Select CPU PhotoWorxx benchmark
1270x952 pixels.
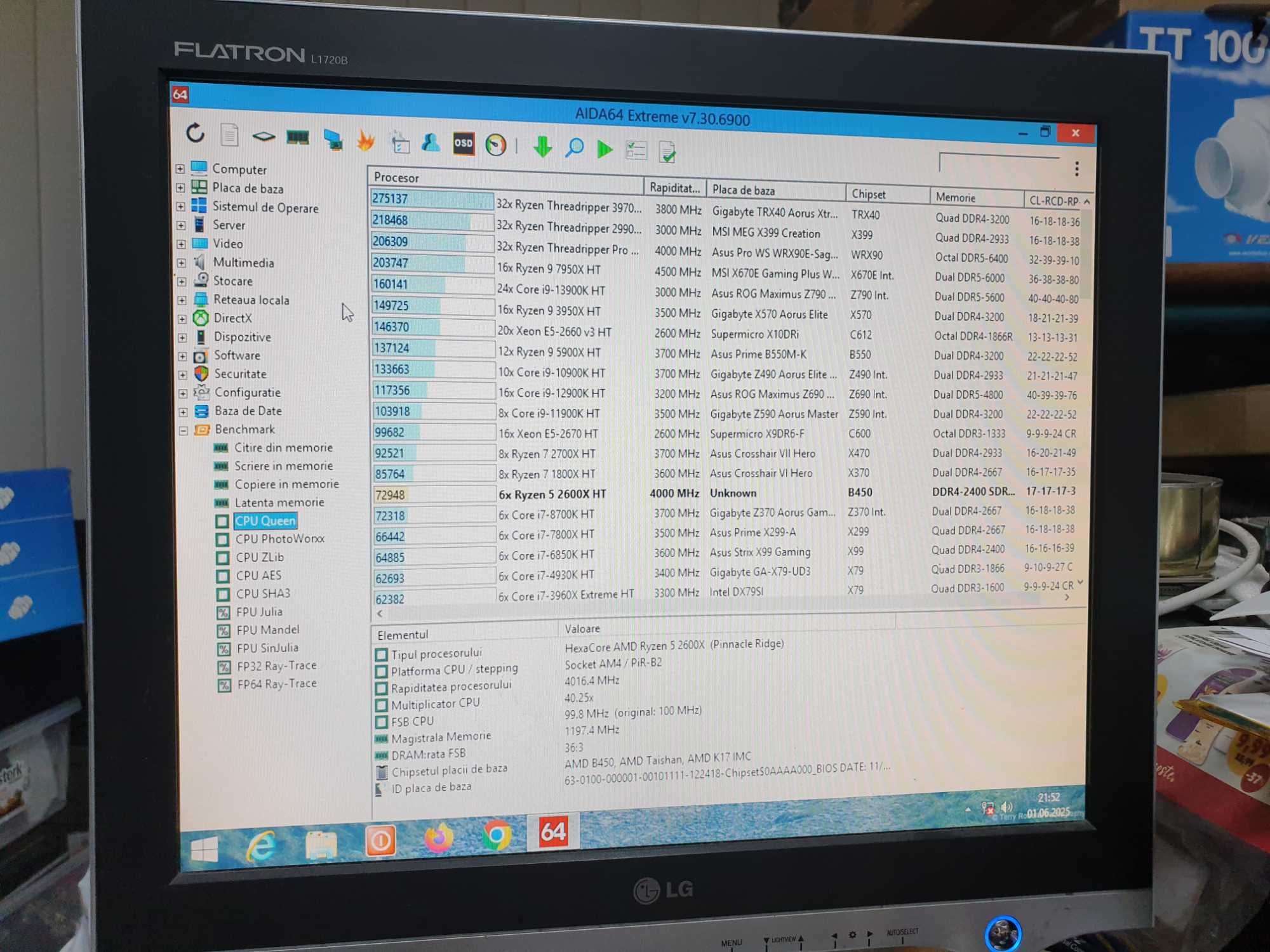(279, 539)
